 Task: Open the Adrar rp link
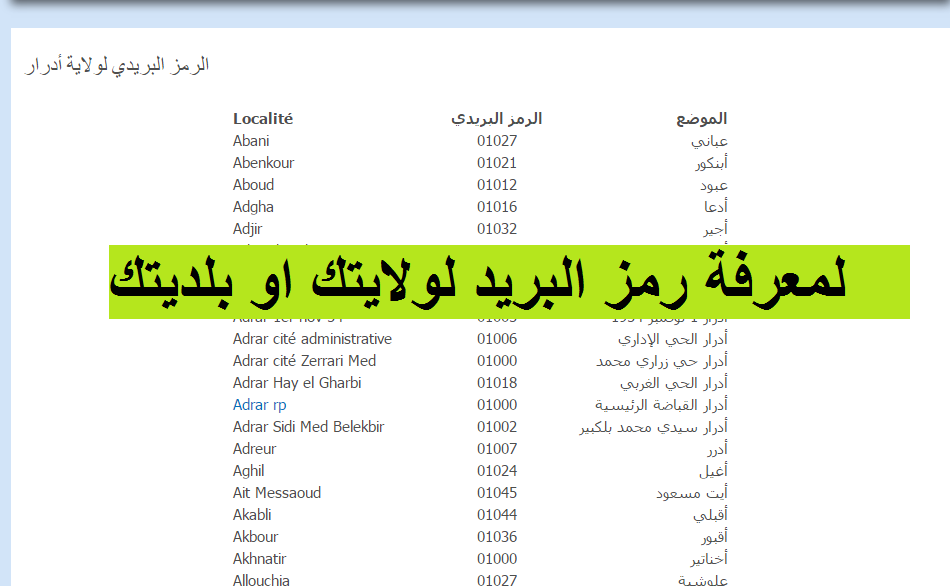pyautogui.click(x=259, y=405)
